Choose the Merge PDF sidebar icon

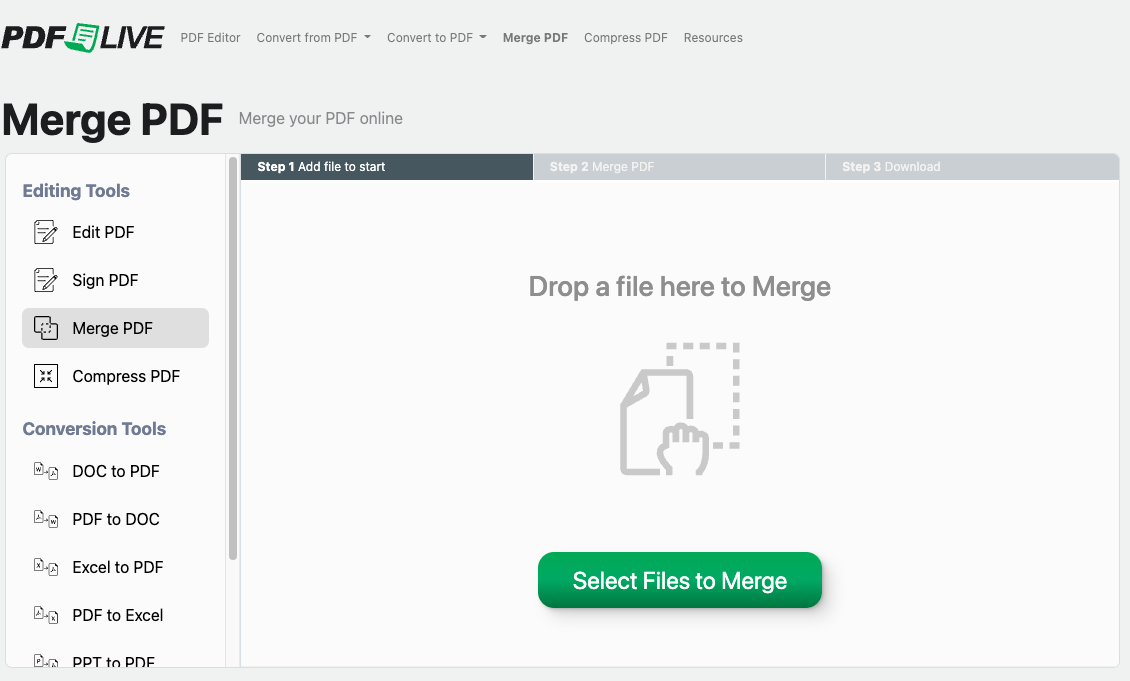[x=45, y=328]
